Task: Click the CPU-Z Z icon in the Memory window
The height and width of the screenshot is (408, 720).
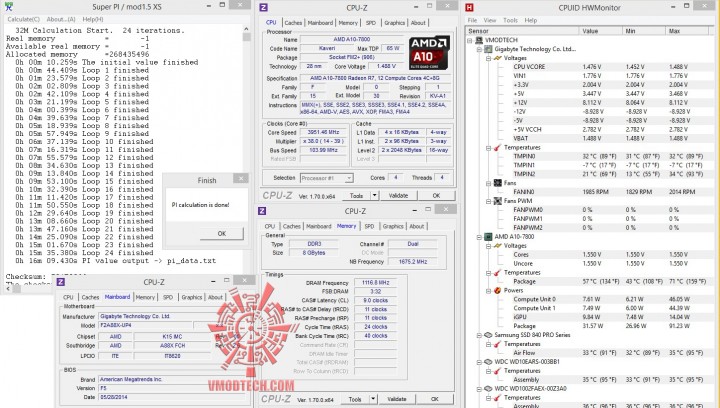Action: click(x=262, y=211)
